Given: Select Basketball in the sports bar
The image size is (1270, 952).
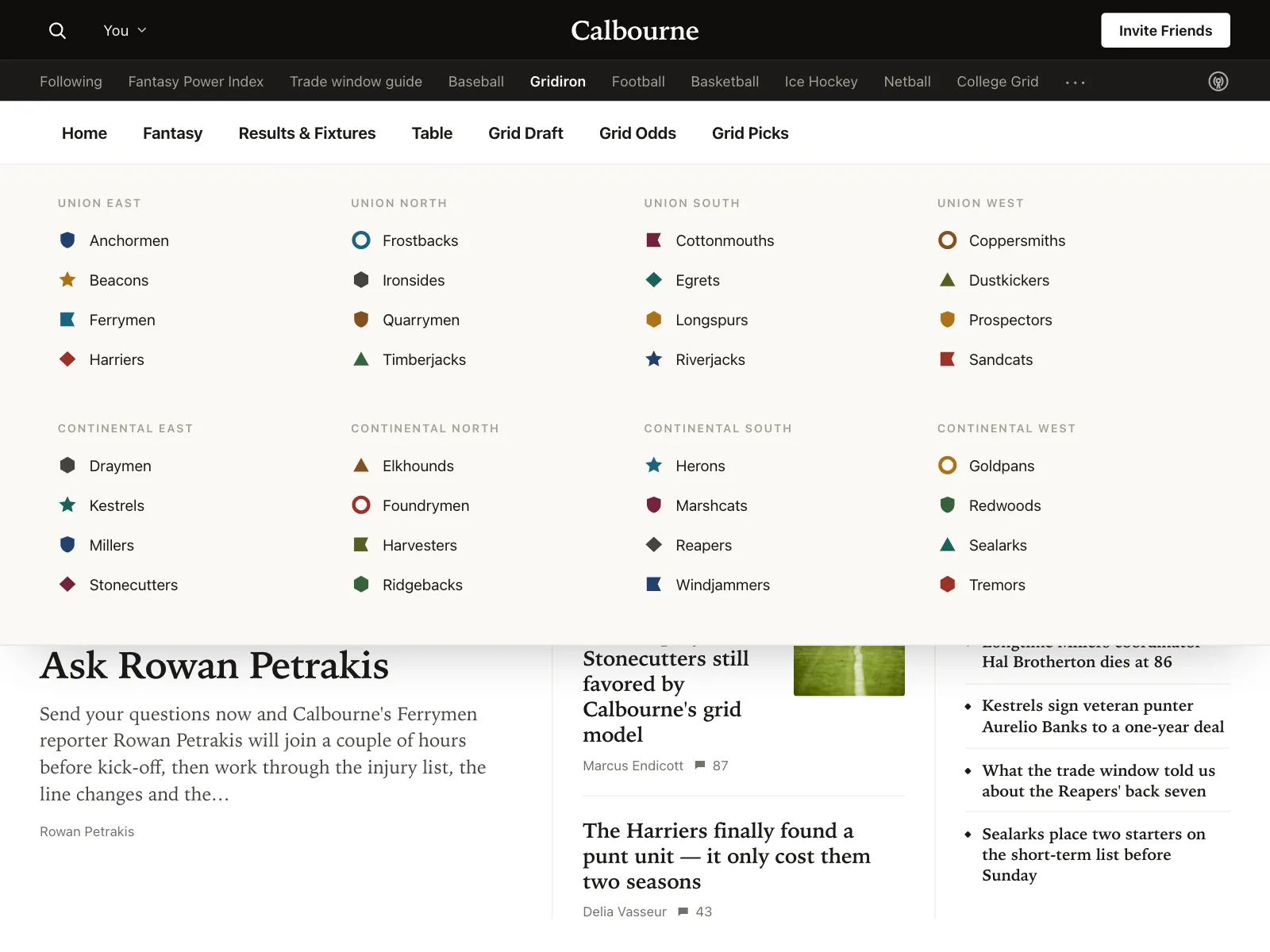Looking at the screenshot, I should click(x=725, y=82).
